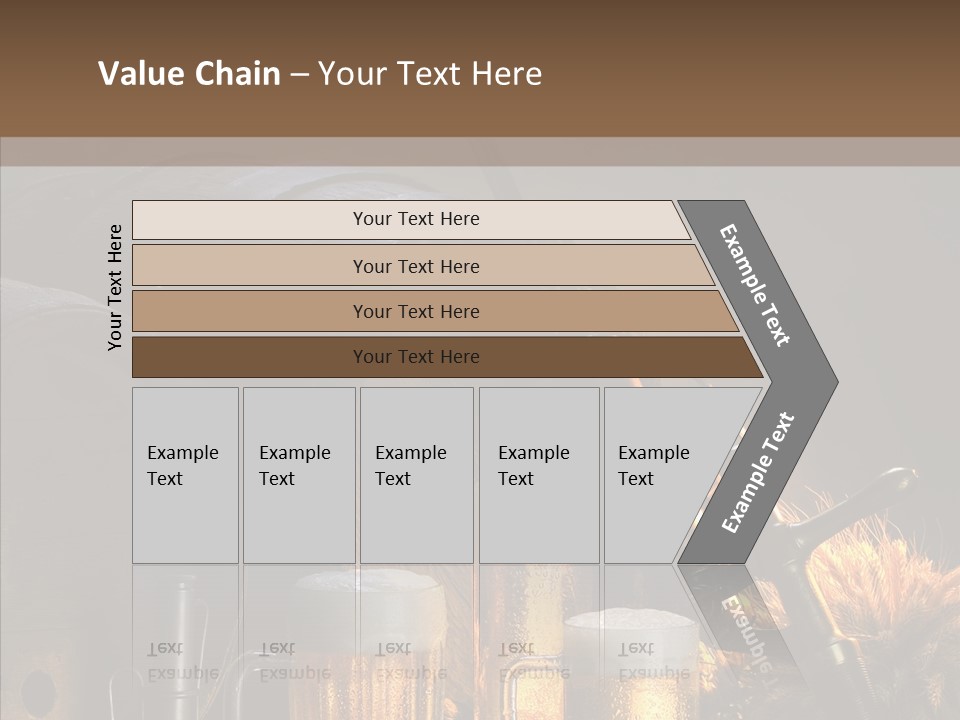Click the second Example Text box
The width and height of the screenshot is (960, 720).
pos(298,475)
